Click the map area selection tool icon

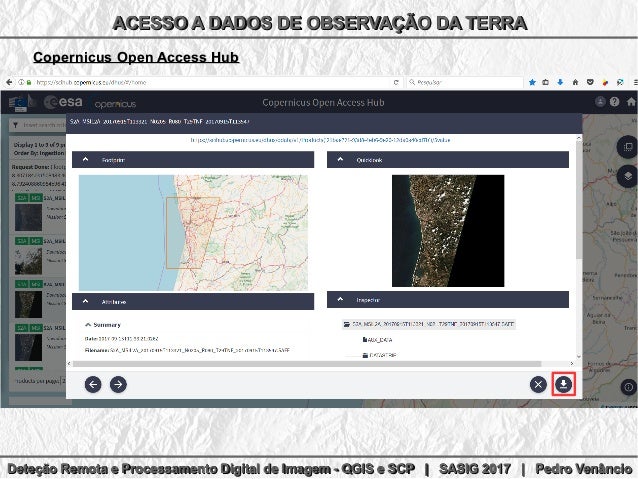click(x=628, y=147)
